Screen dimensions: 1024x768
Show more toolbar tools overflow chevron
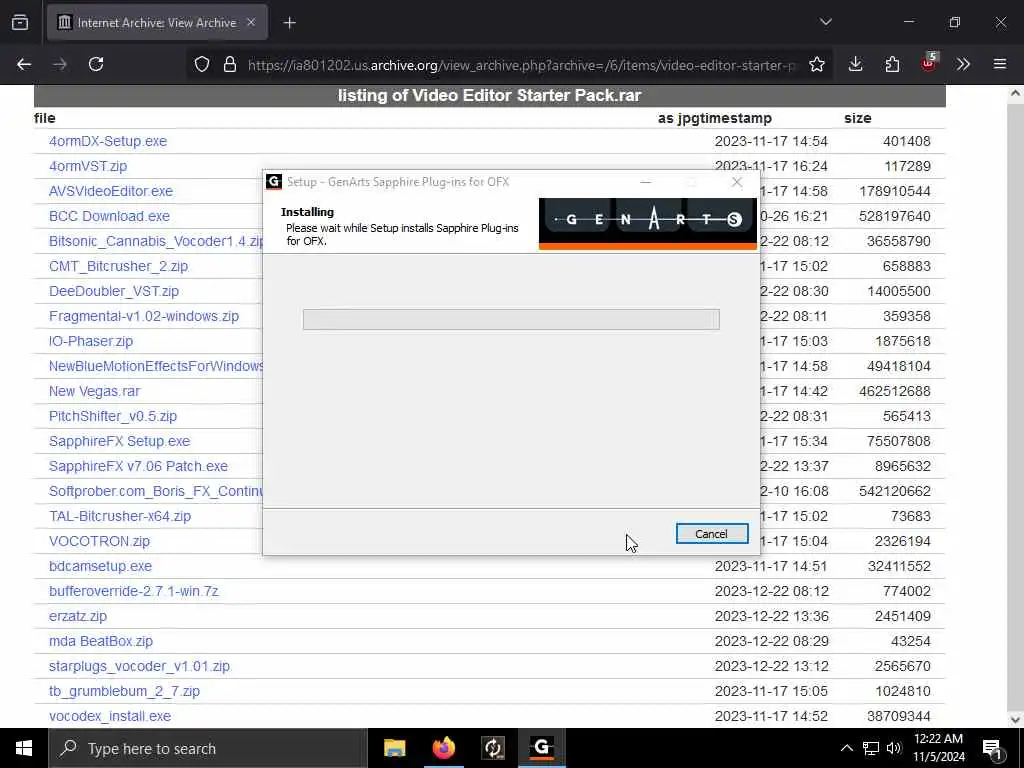point(963,64)
